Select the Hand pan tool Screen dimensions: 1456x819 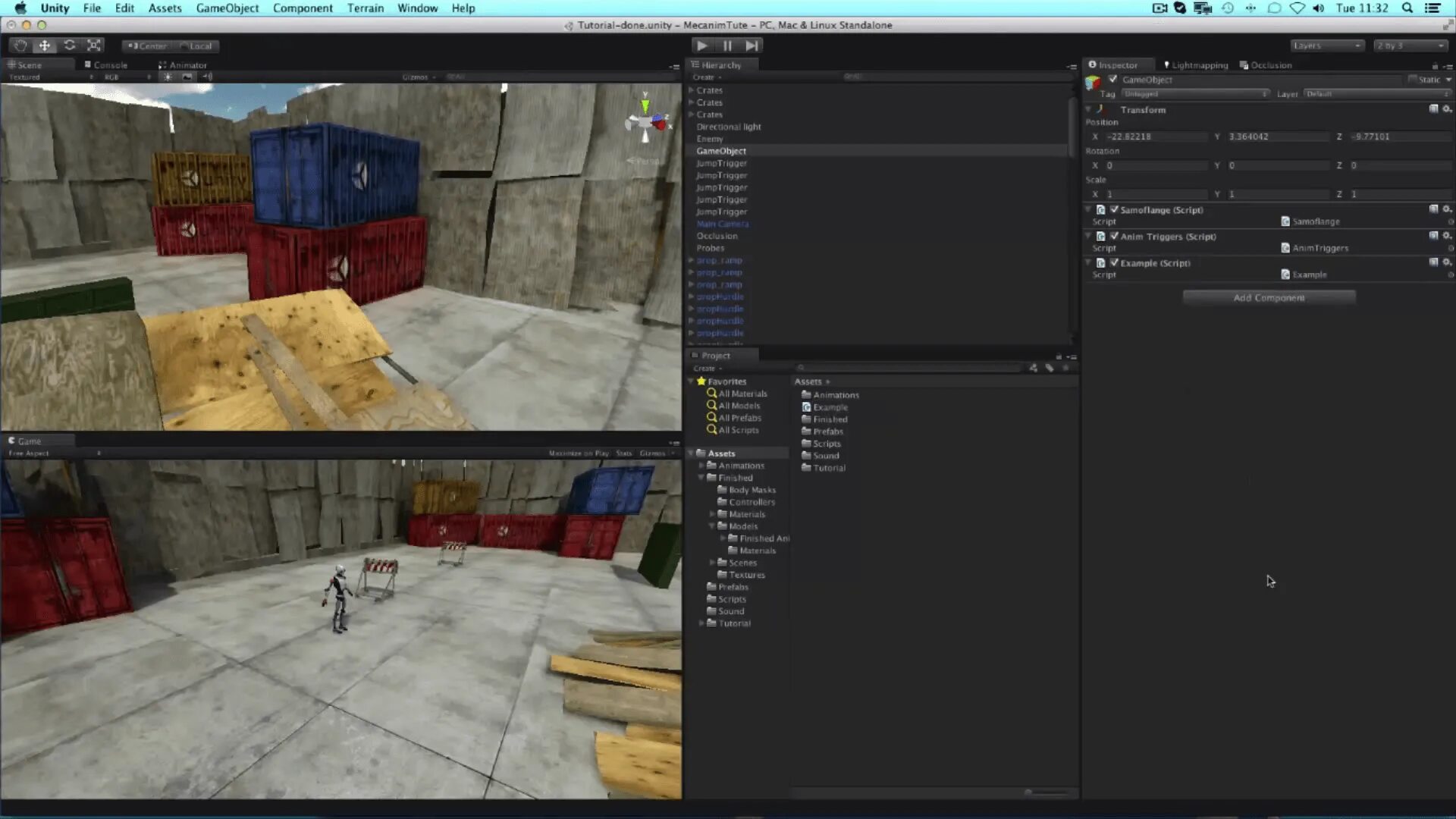tap(20, 45)
